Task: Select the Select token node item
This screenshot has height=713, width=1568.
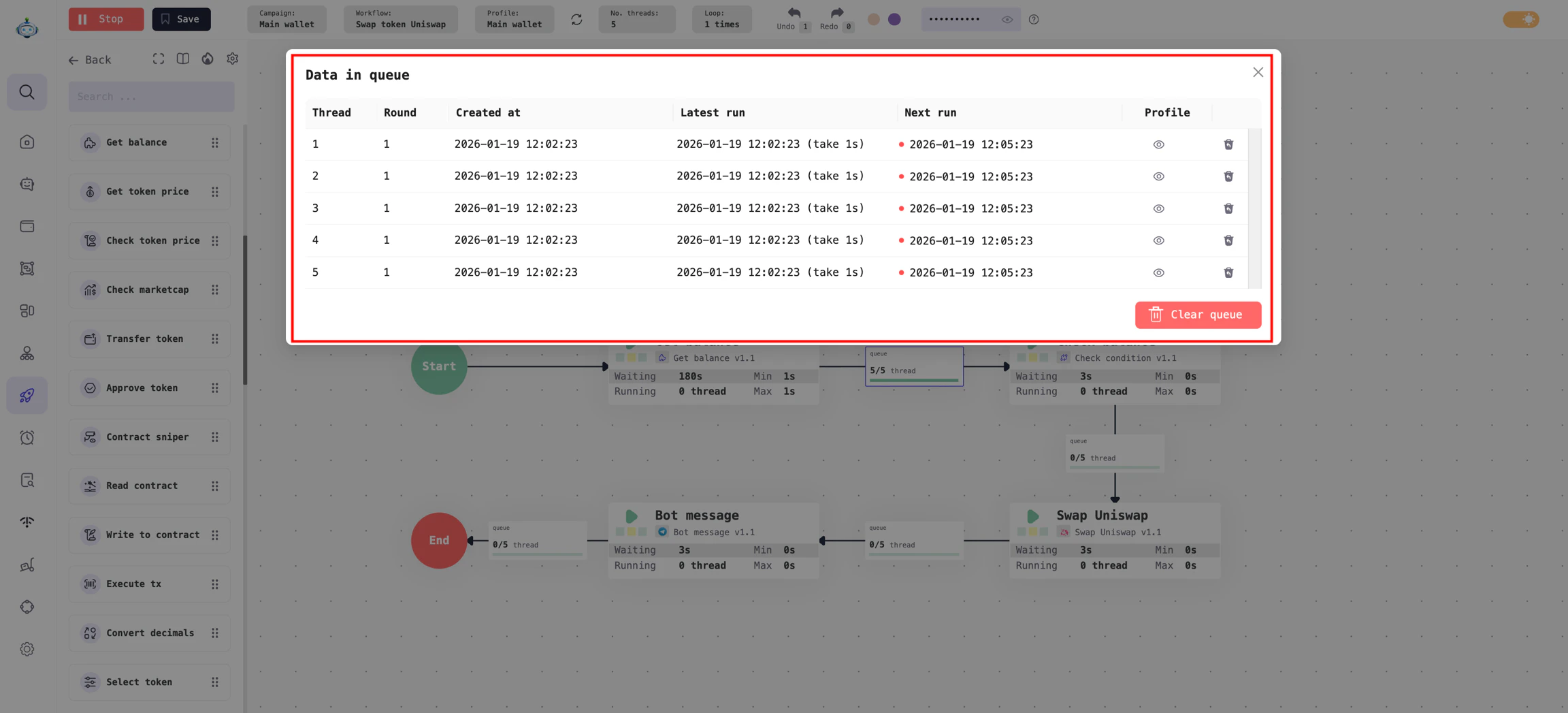Action: [x=149, y=682]
